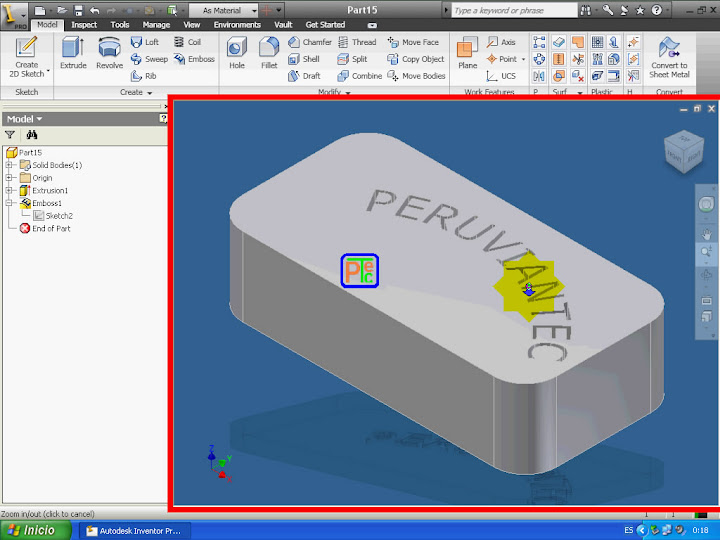The height and width of the screenshot is (540, 720).
Task: Open the Help question mark icon
Action: tap(657, 10)
